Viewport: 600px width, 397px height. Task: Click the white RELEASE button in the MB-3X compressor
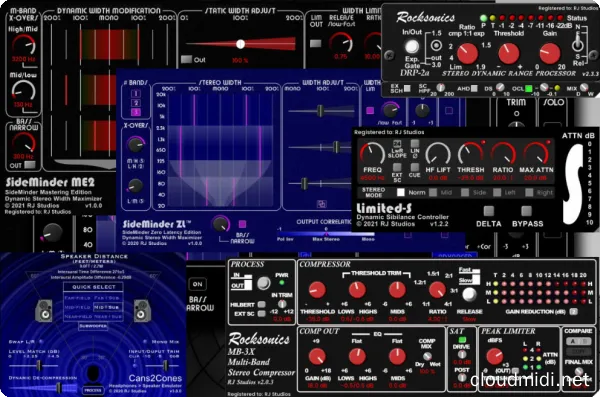pyautogui.click(x=469, y=294)
